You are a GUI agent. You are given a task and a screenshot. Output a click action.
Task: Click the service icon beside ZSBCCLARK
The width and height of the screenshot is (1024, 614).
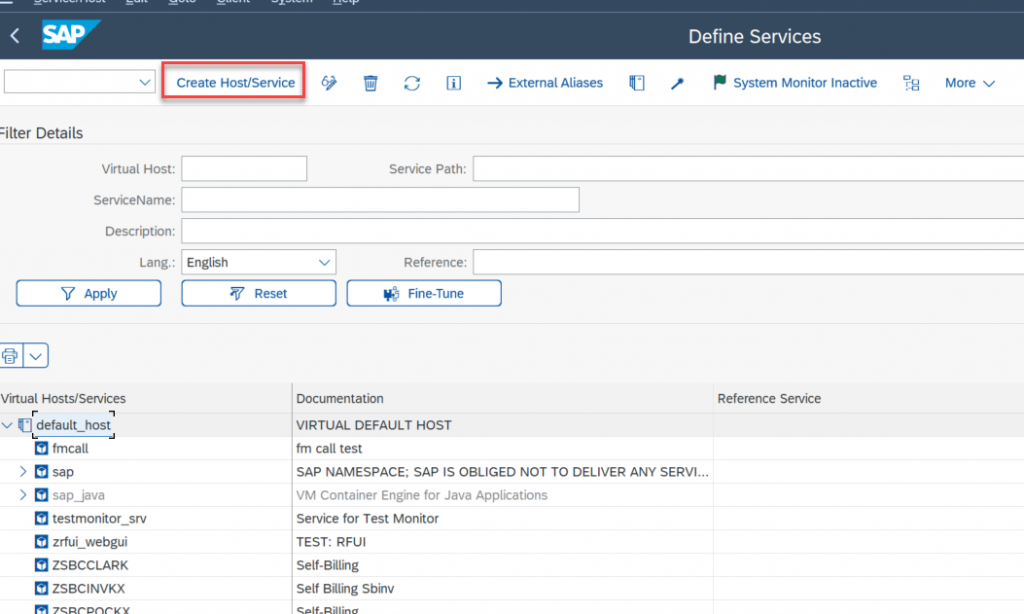[41, 565]
